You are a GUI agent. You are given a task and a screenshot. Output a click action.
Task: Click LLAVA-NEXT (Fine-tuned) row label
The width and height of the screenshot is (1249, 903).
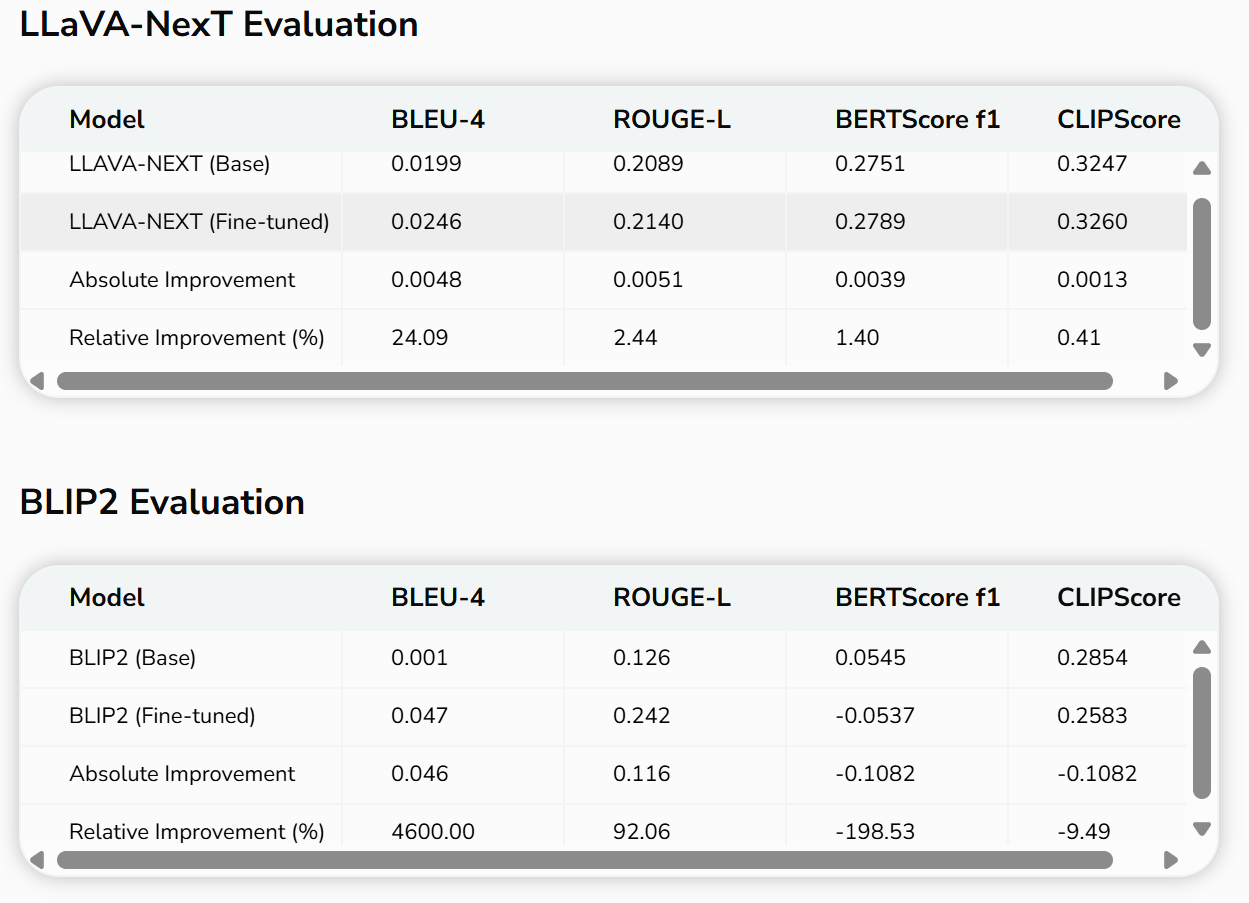point(199,222)
